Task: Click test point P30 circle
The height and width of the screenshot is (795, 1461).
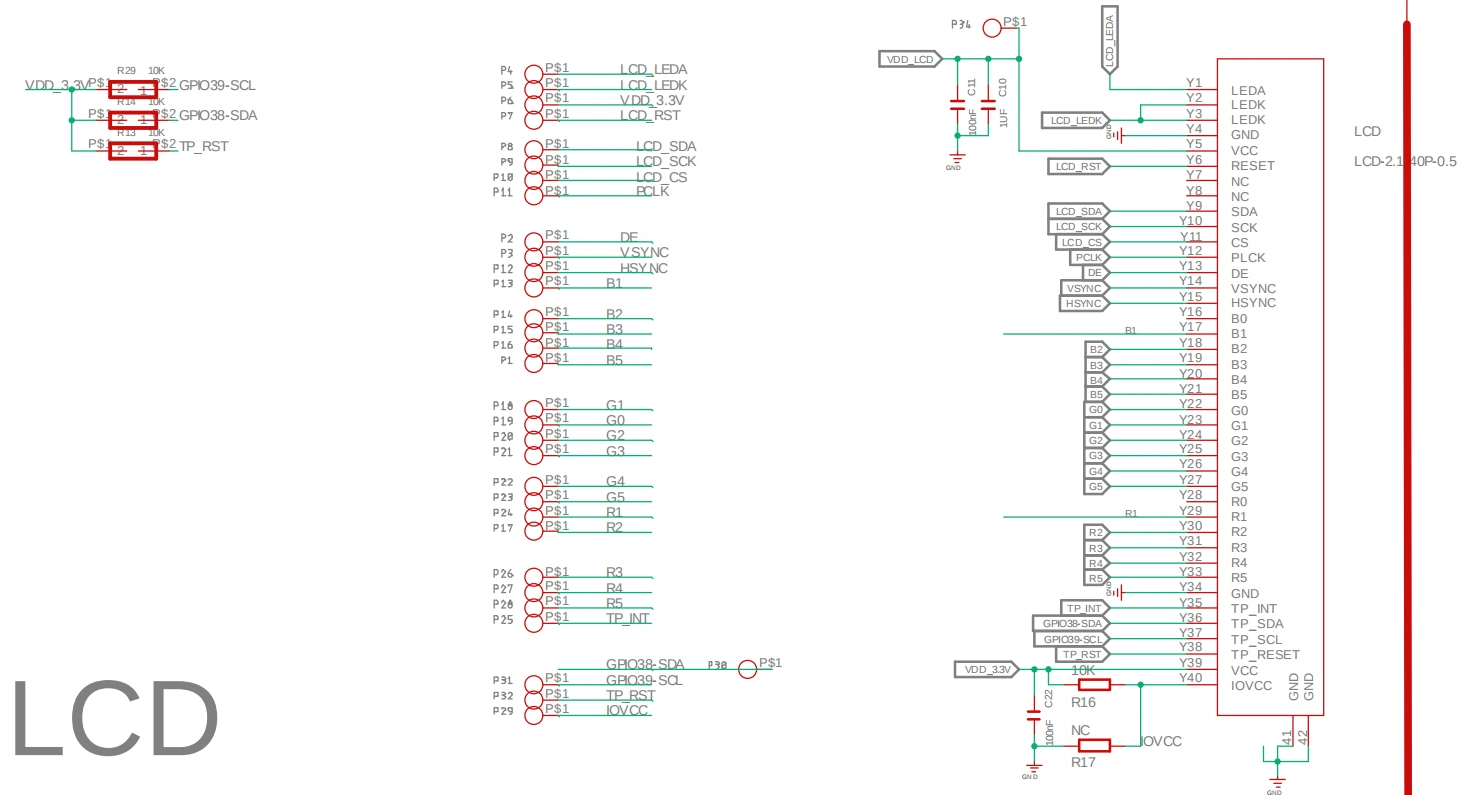Action: coord(748,668)
